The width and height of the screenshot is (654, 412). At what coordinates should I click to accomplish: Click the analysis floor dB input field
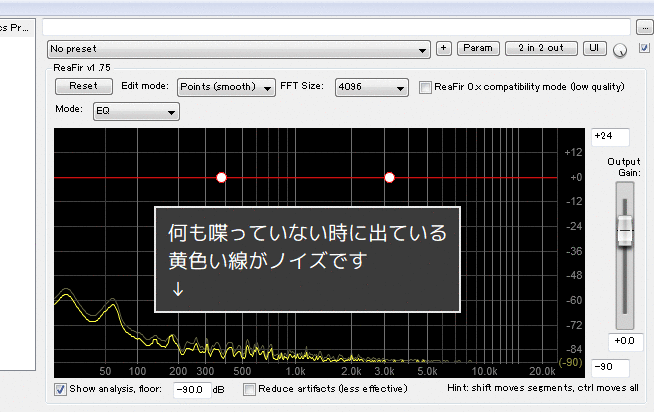click(191, 389)
